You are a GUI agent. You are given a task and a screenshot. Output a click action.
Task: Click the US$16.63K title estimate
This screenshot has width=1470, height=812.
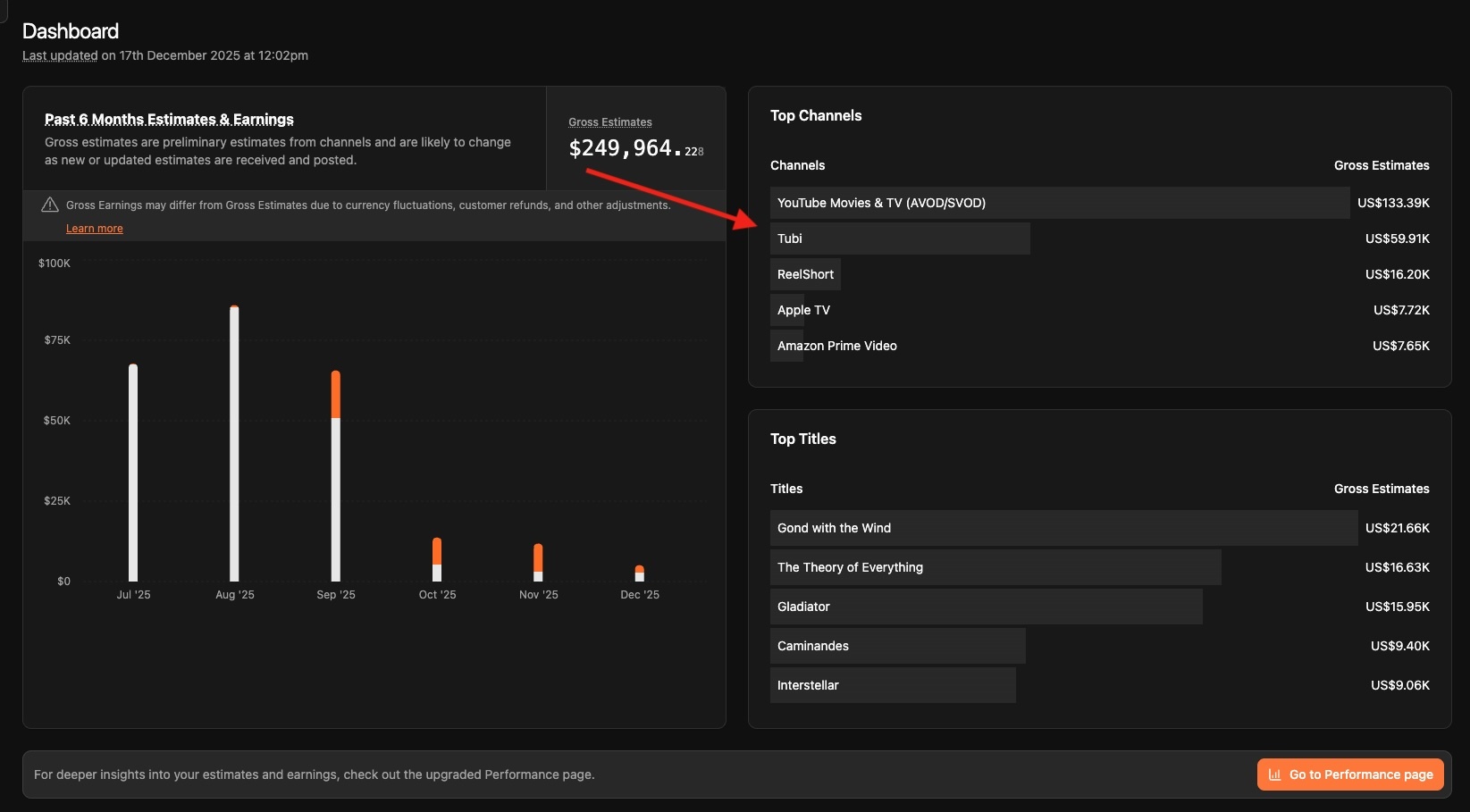coord(1398,567)
